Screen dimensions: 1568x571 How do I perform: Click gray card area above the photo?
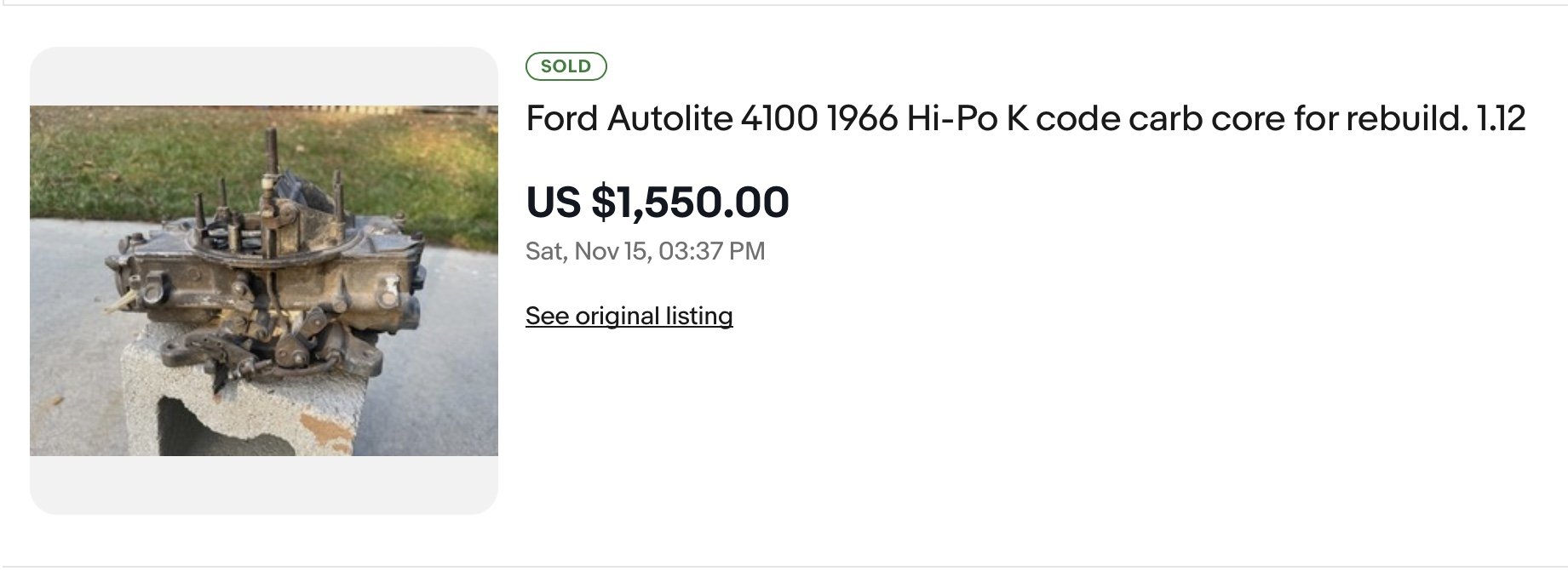264,76
